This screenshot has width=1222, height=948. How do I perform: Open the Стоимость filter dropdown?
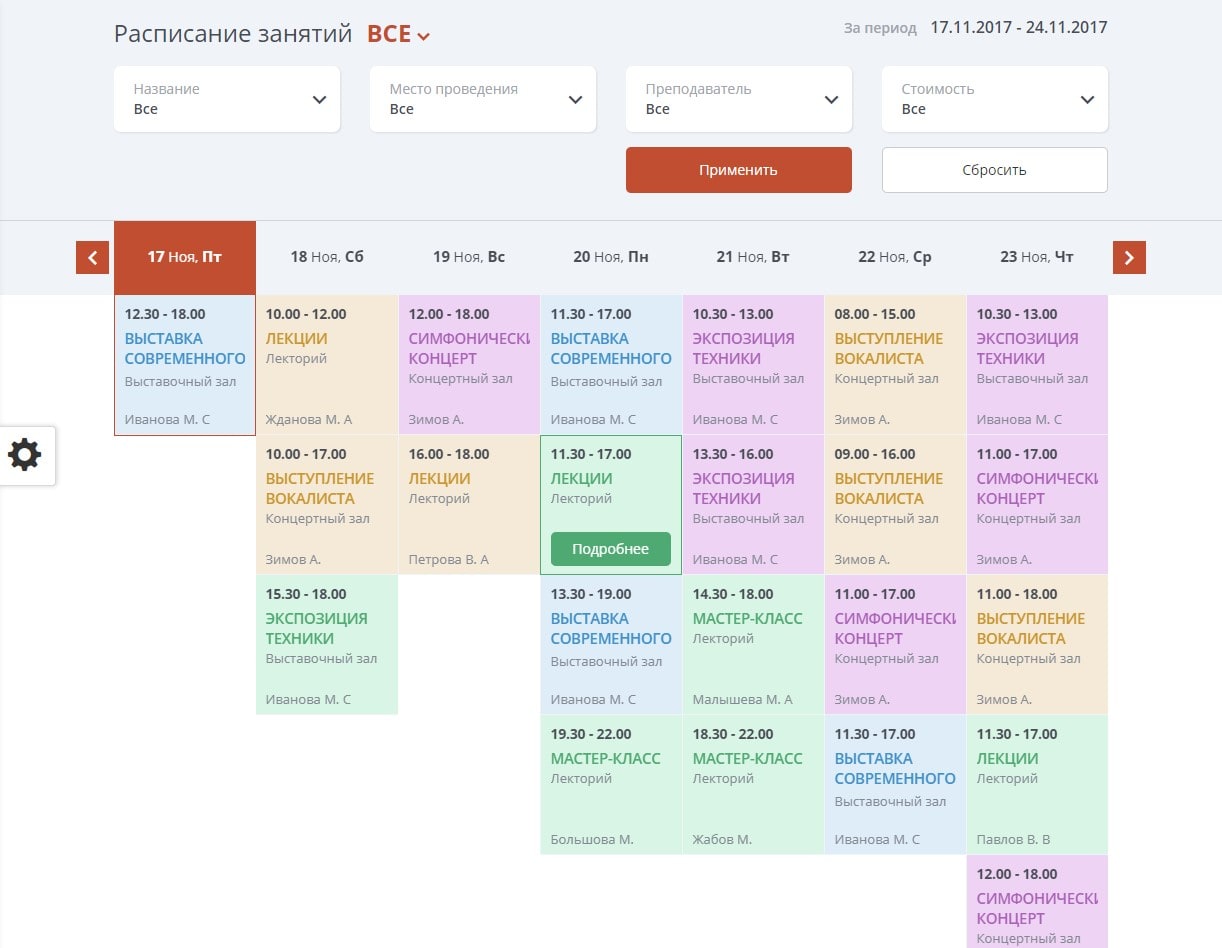(995, 99)
